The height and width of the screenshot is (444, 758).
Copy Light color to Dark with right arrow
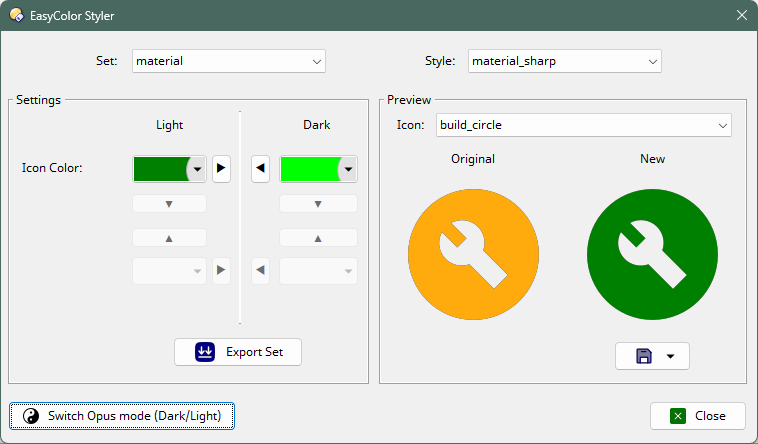221,169
